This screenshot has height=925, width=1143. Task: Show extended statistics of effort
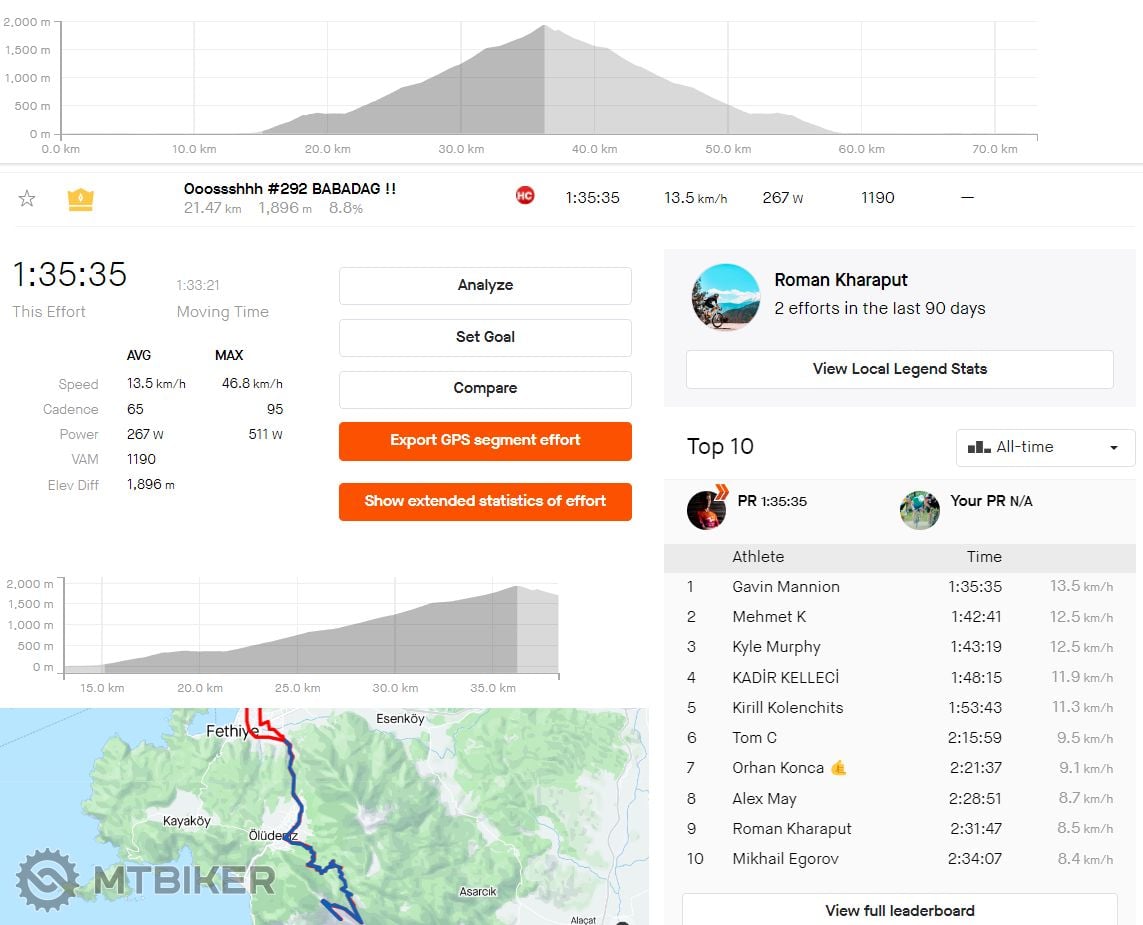click(x=485, y=501)
